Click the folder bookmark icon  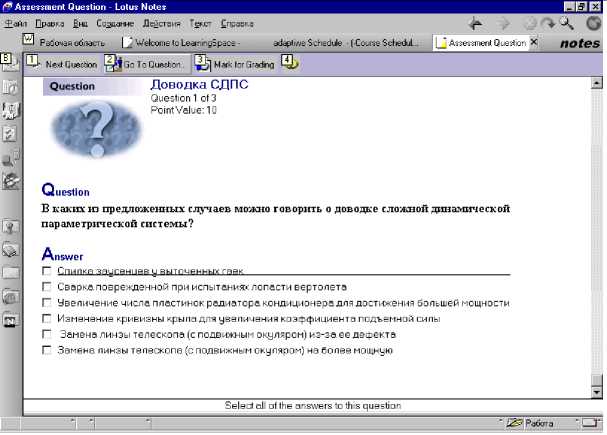[10, 273]
